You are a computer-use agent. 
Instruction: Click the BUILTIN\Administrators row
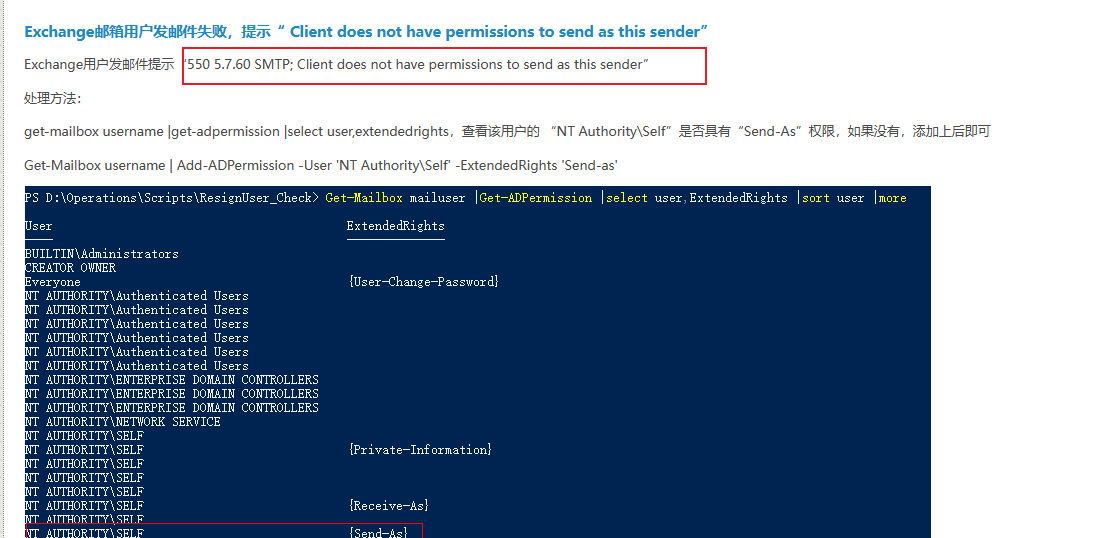(x=101, y=254)
